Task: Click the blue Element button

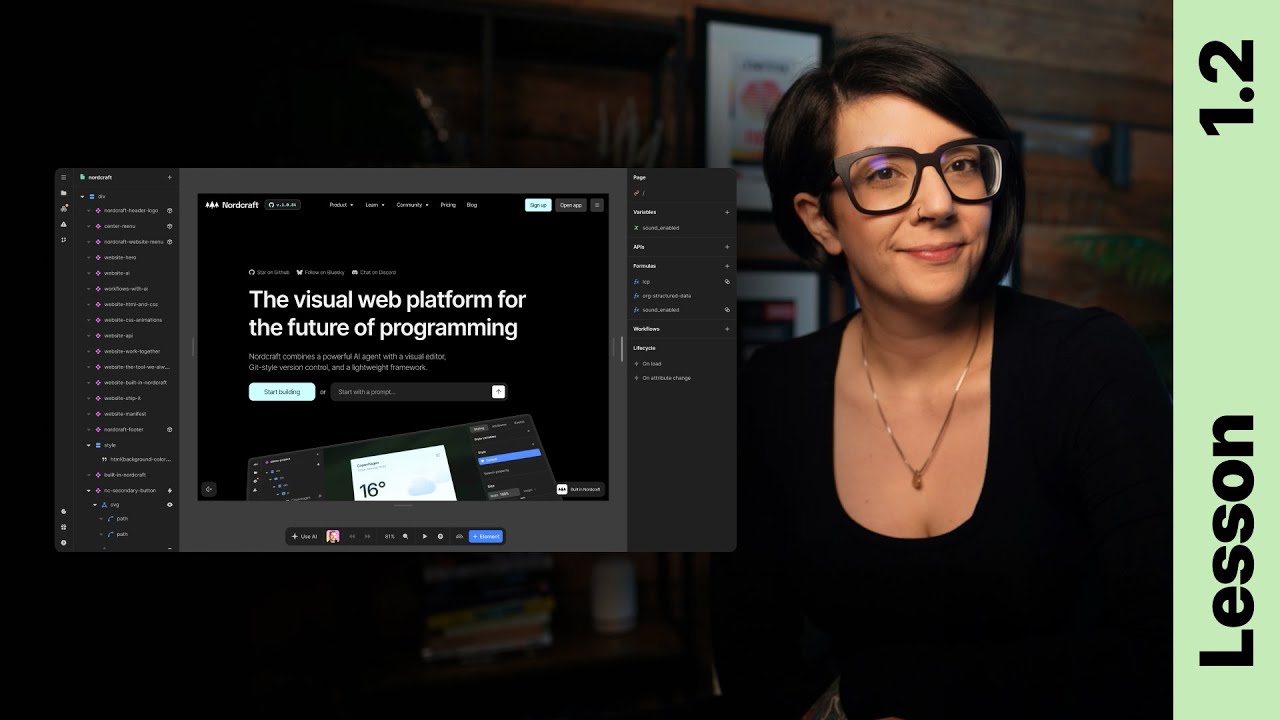Action: 486,536
